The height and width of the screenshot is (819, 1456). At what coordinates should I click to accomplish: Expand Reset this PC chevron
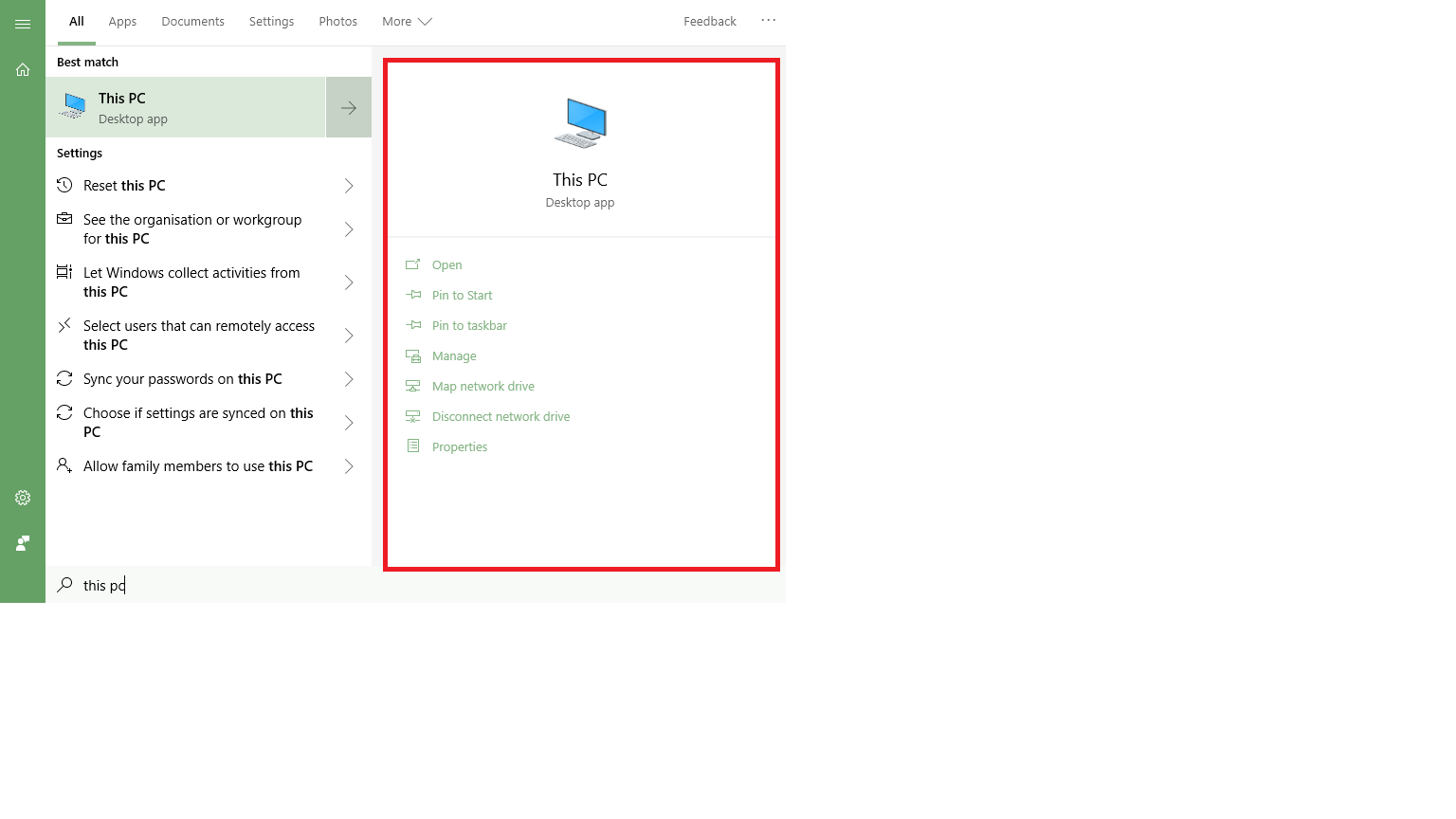(x=349, y=186)
